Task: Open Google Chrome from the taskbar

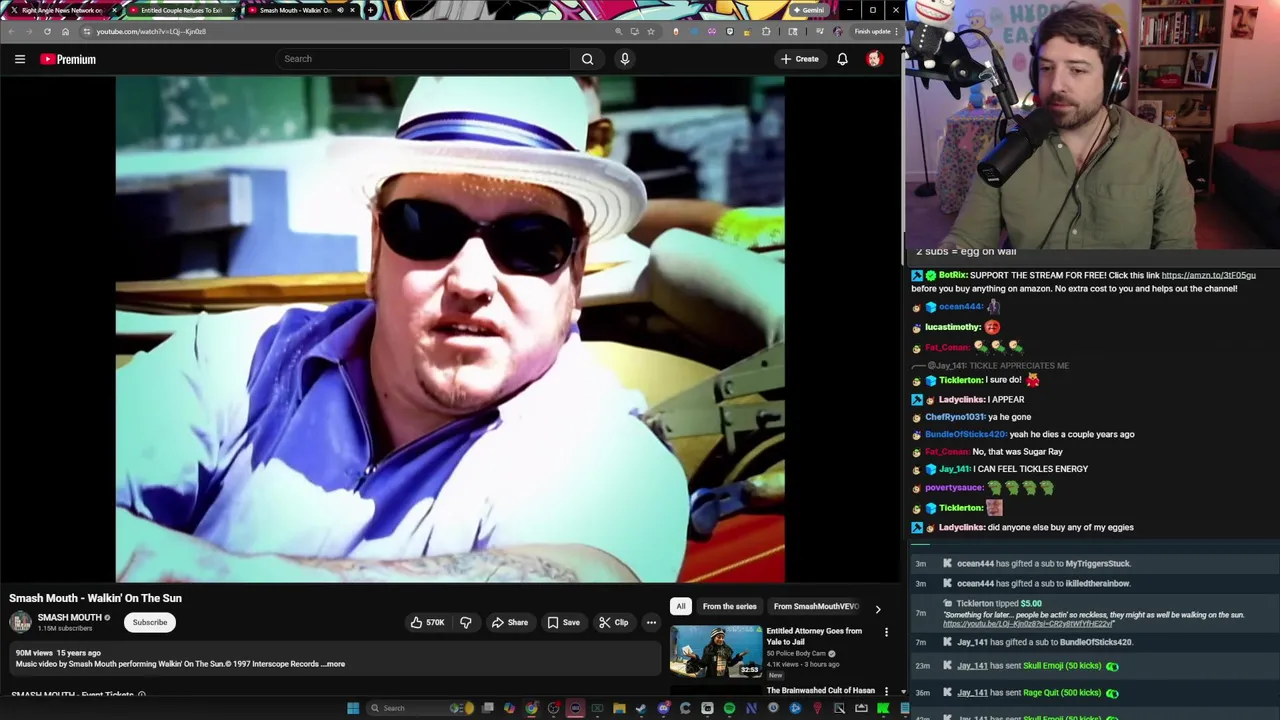Action: [531, 708]
